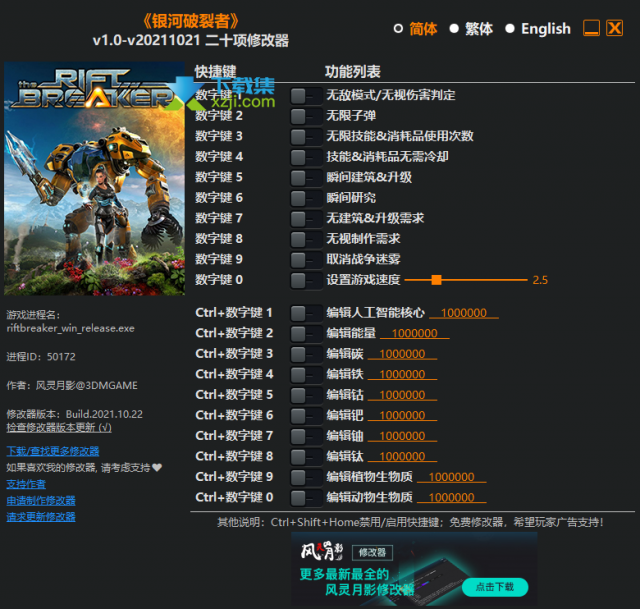Toggle 无建筑&升级需求 switch
640x609 pixels.
click(306, 219)
